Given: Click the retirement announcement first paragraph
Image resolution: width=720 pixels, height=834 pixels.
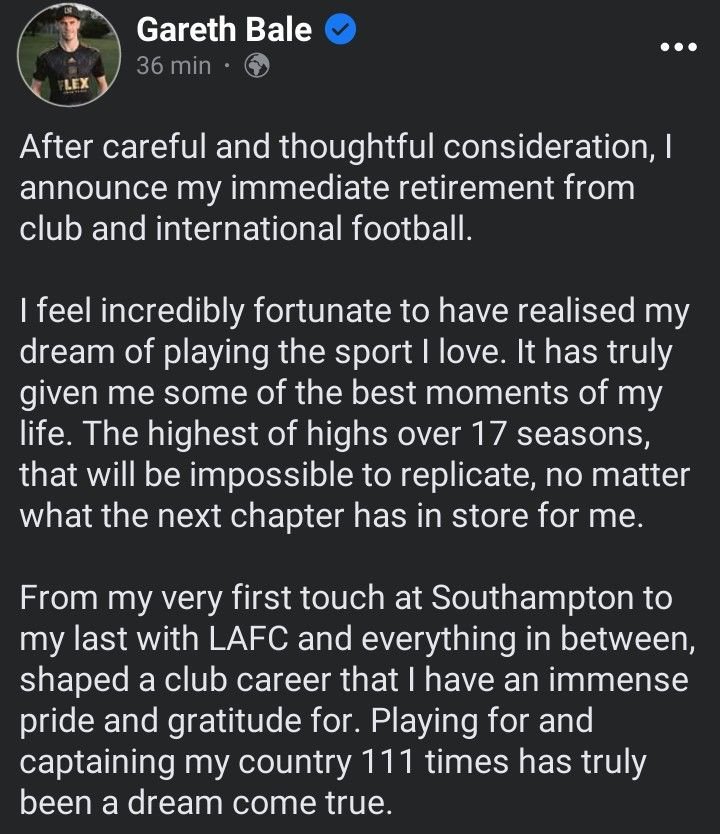Looking at the screenshot, I should pyautogui.click(x=340, y=185).
